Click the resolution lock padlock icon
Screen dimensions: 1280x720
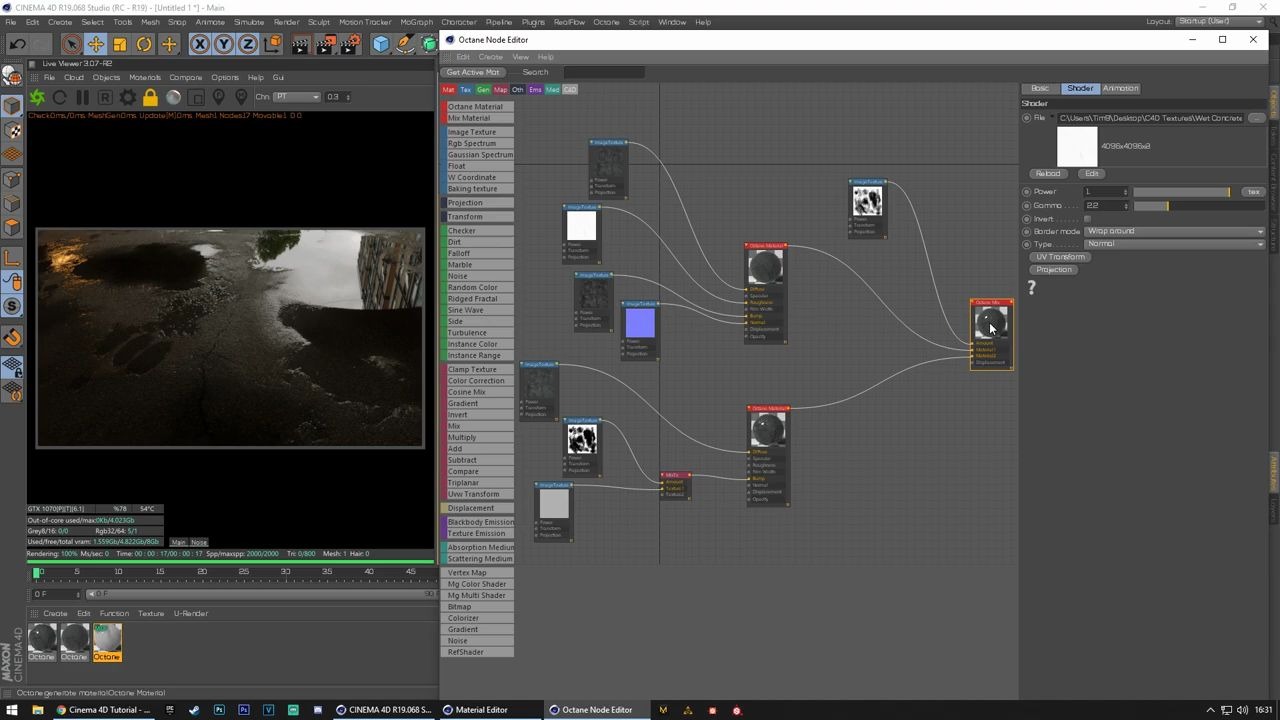click(x=150, y=96)
